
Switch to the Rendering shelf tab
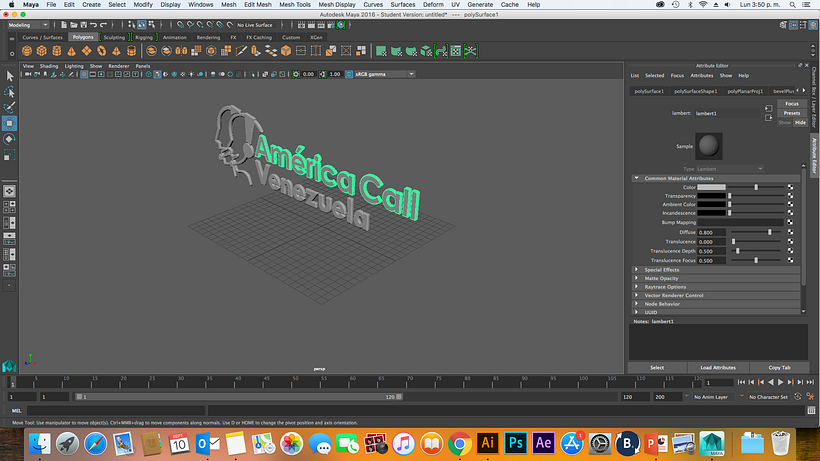(x=208, y=37)
